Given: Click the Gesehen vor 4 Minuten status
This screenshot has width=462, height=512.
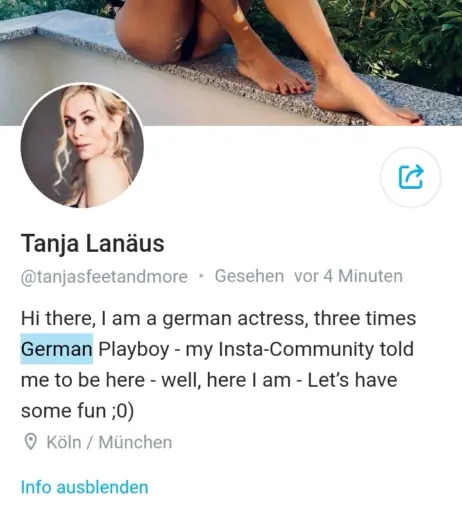Looking at the screenshot, I should point(309,276).
